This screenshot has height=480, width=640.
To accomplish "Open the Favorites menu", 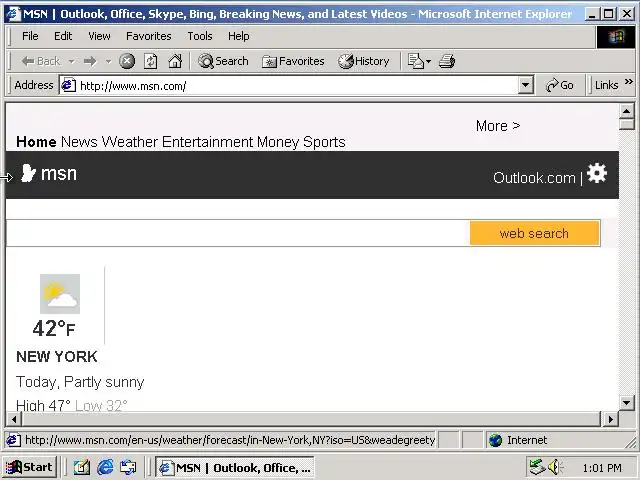I will pos(149,36).
